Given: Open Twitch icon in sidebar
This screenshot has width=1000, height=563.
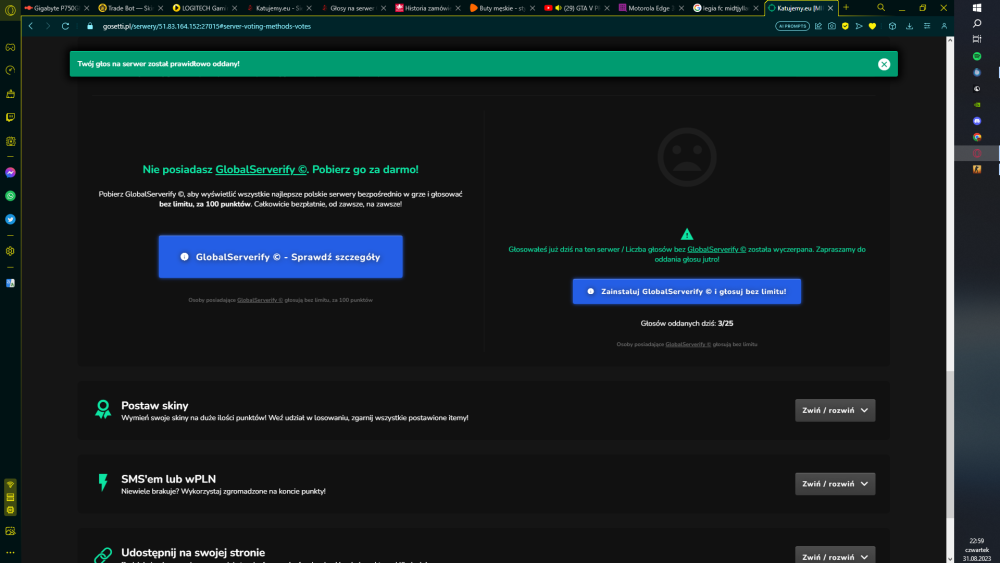Looking at the screenshot, I should (x=10, y=117).
